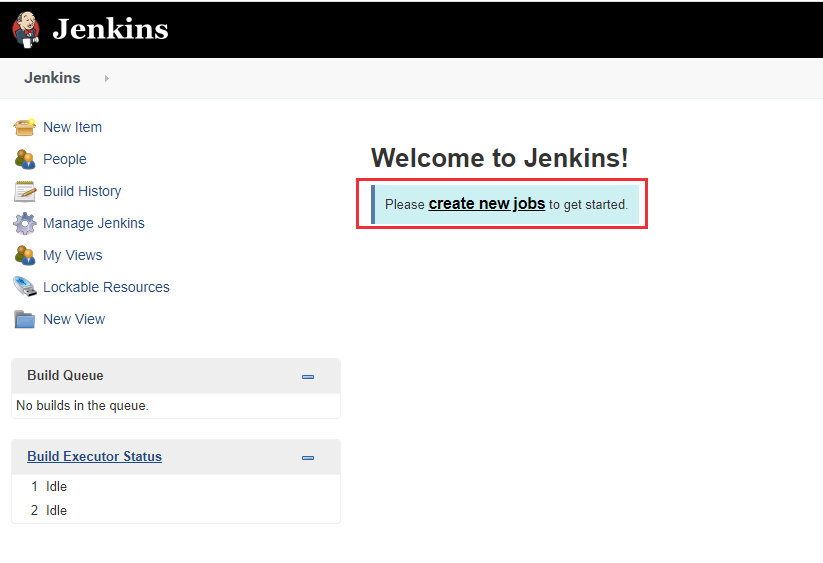This screenshot has width=823, height=563.
Task: Click the Manage Jenkins gear icon
Action: pyautogui.click(x=25, y=224)
